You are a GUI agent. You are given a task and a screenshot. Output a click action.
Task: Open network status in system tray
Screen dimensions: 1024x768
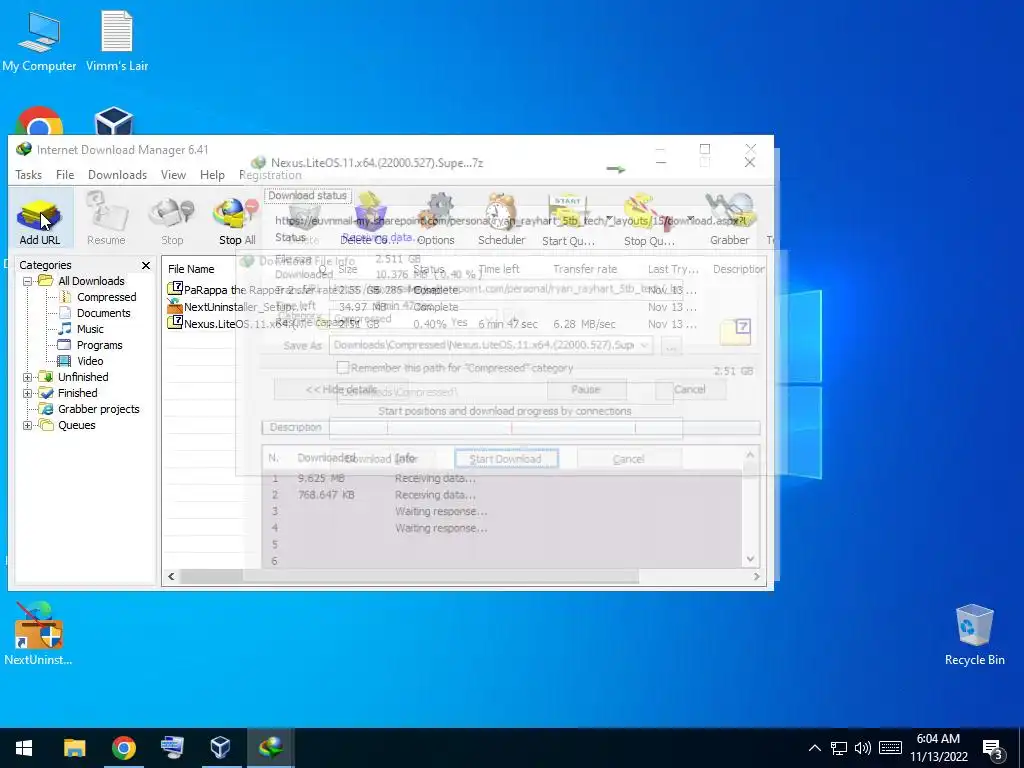pos(839,748)
